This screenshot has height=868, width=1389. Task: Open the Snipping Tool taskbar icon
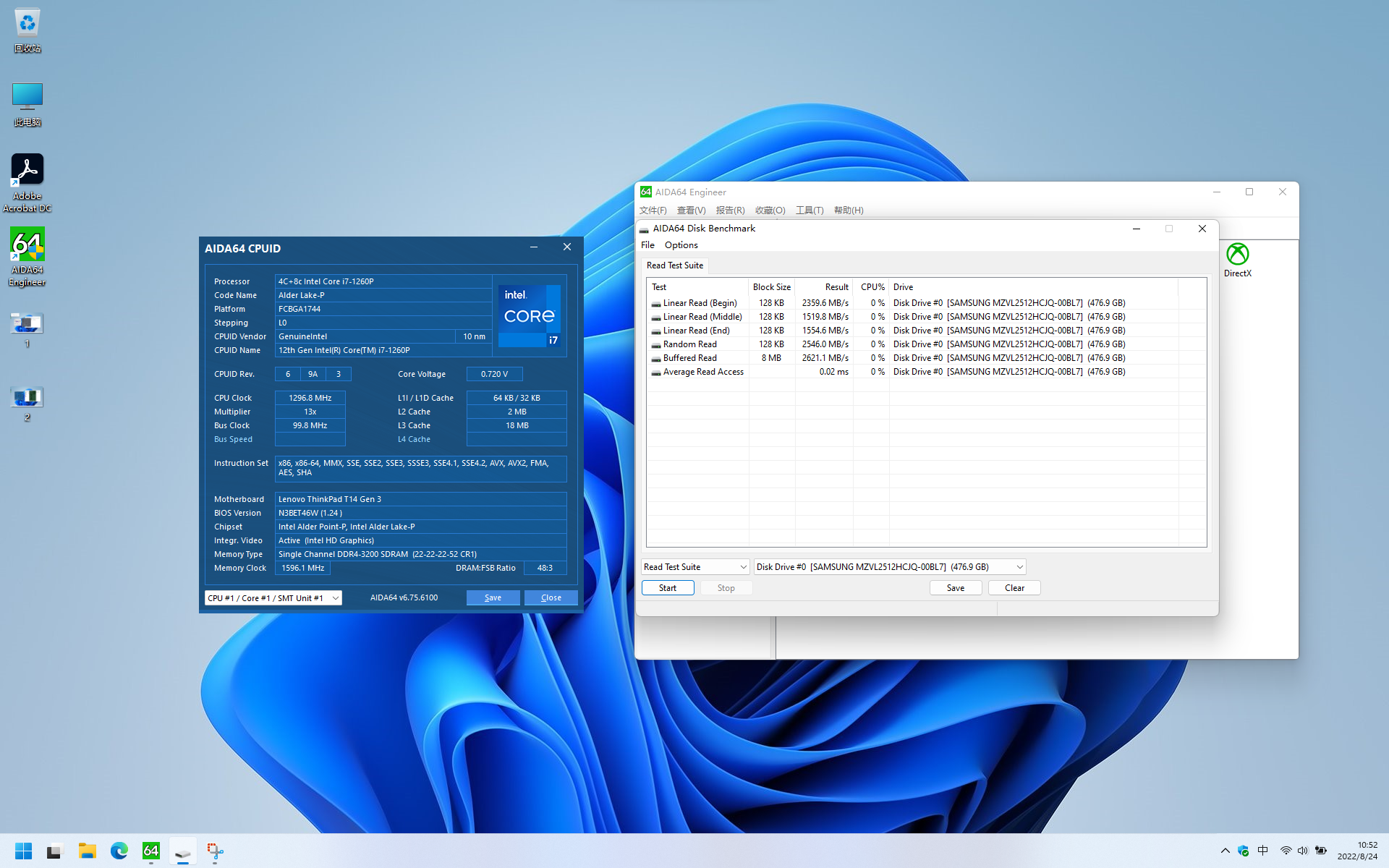point(215,851)
